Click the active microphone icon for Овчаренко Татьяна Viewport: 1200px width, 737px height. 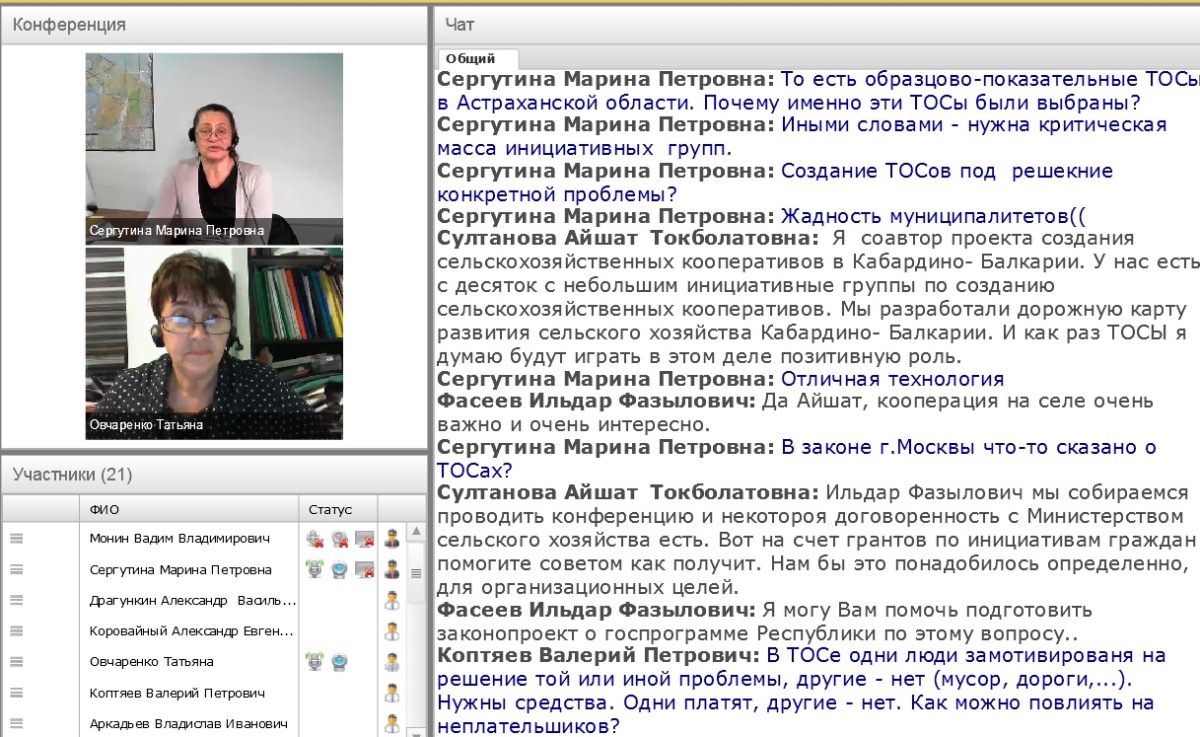tap(315, 661)
